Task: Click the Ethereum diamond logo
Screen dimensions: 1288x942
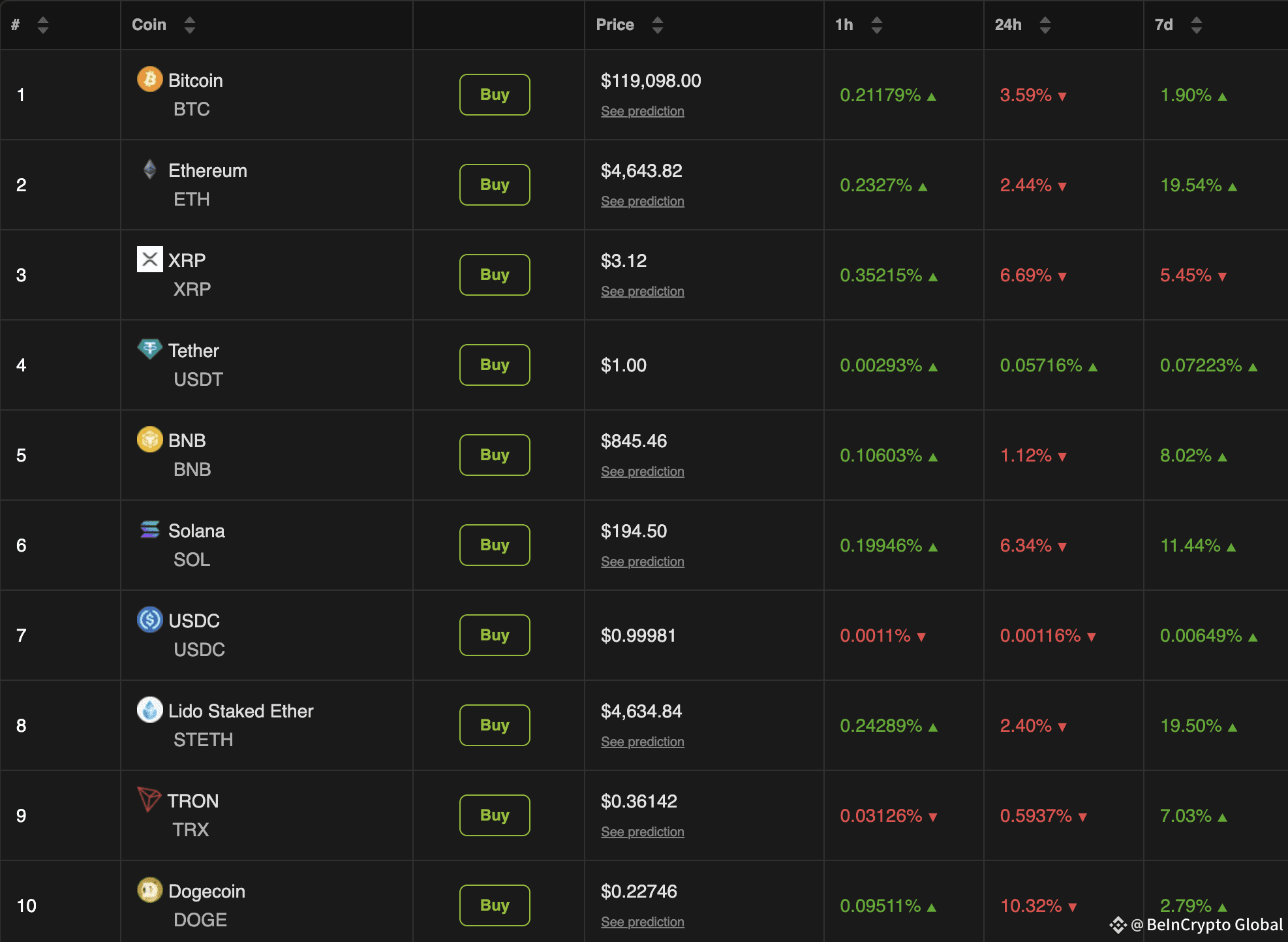Action: click(x=149, y=169)
